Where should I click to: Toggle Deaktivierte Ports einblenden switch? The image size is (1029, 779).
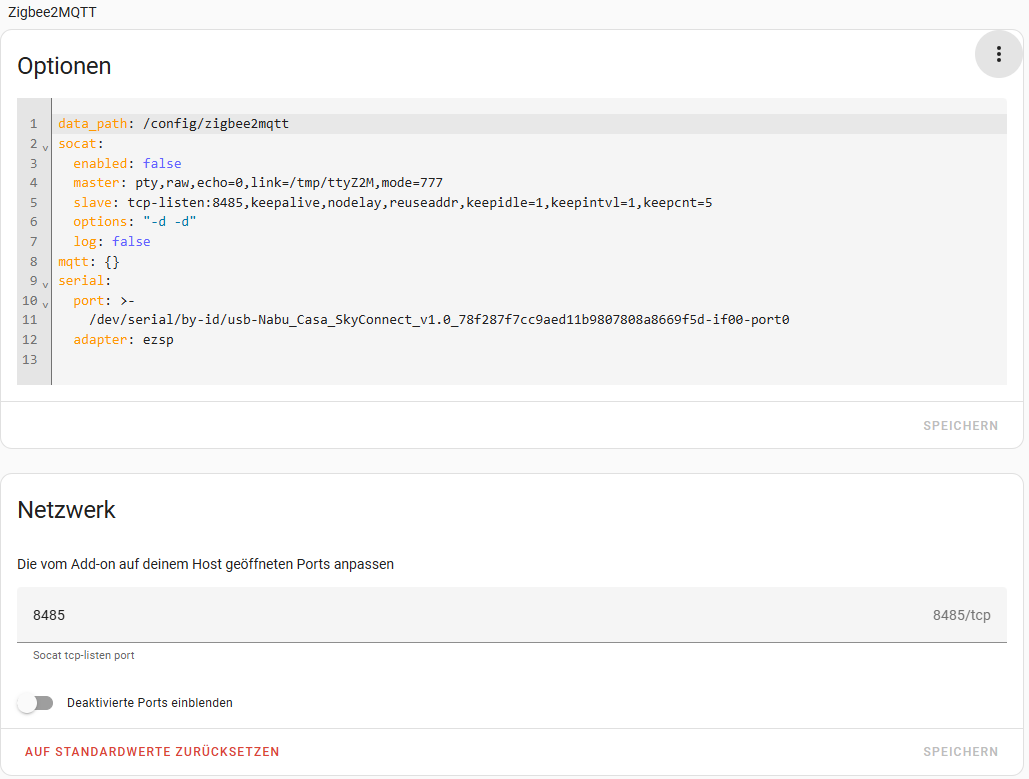[x=36, y=703]
